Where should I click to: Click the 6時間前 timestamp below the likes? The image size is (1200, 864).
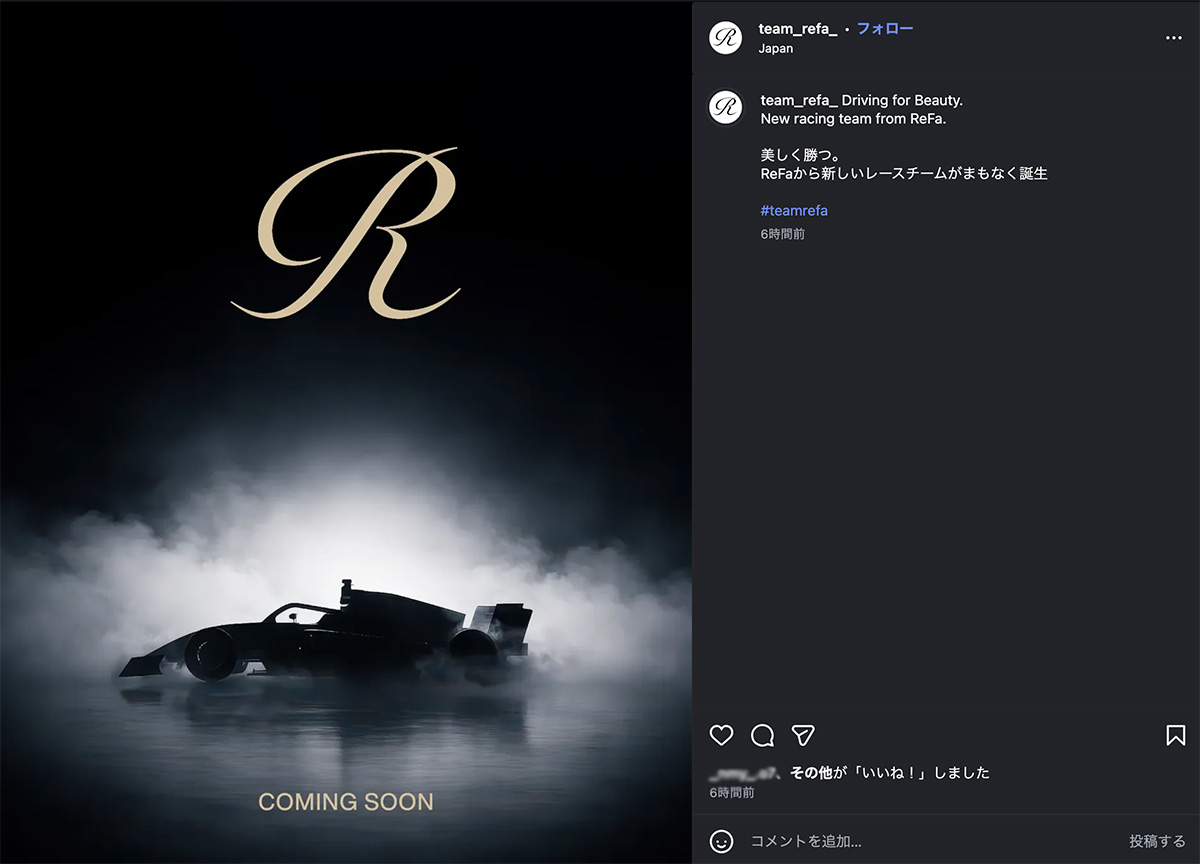pos(732,793)
